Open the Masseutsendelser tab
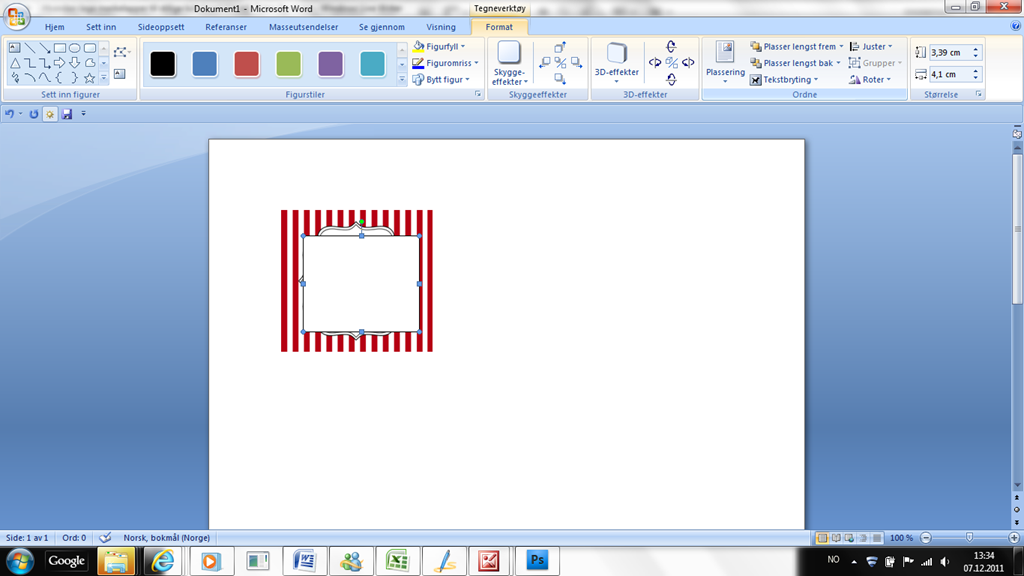This screenshot has height=576, width=1024. point(304,27)
